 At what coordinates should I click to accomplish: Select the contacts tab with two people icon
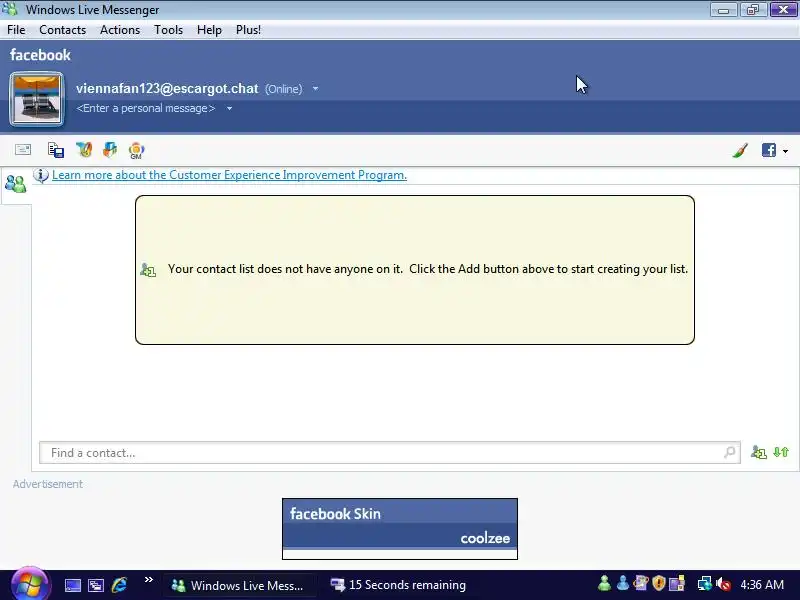pos(15,184)
